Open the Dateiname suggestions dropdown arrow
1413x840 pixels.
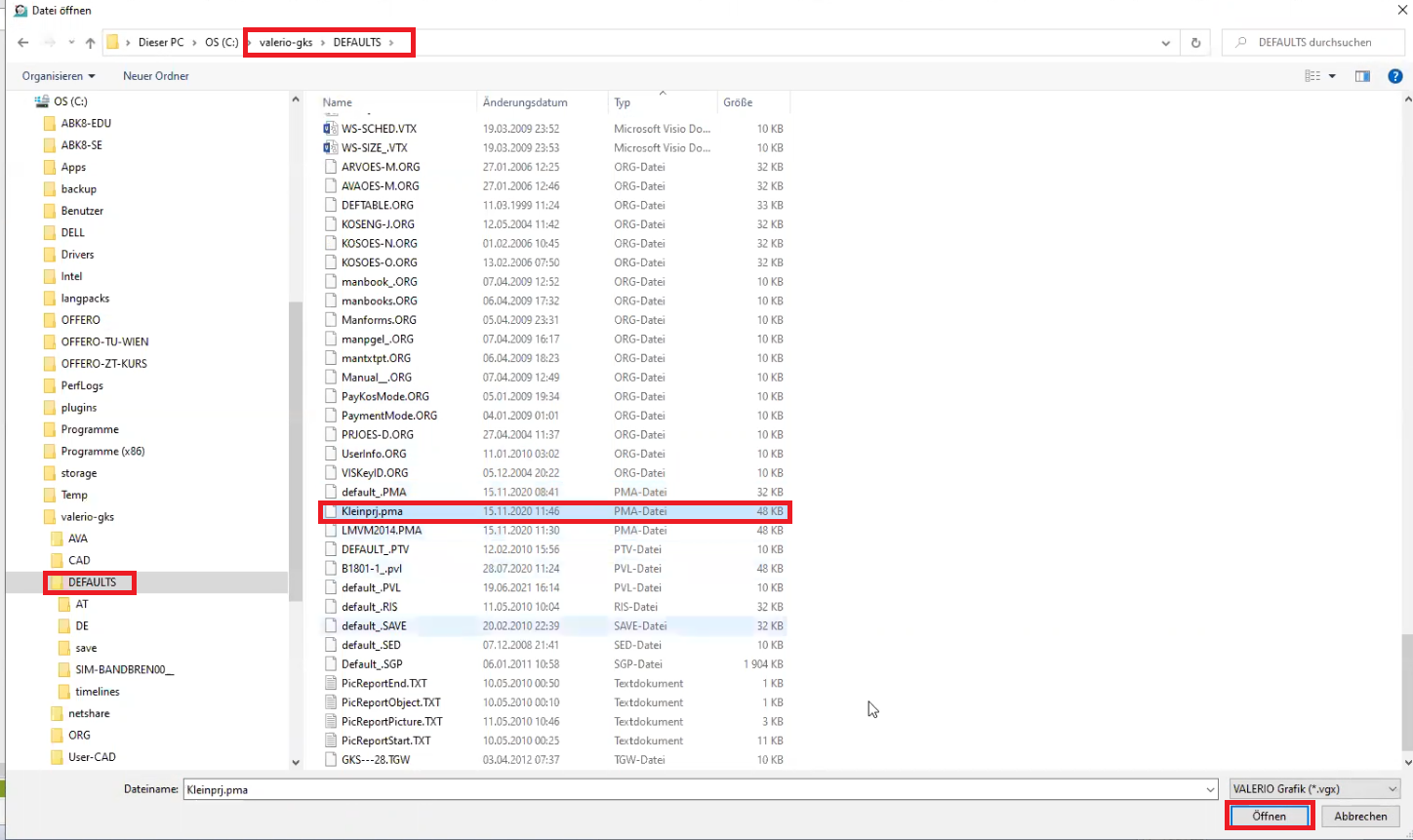(x=1210, y=789)
